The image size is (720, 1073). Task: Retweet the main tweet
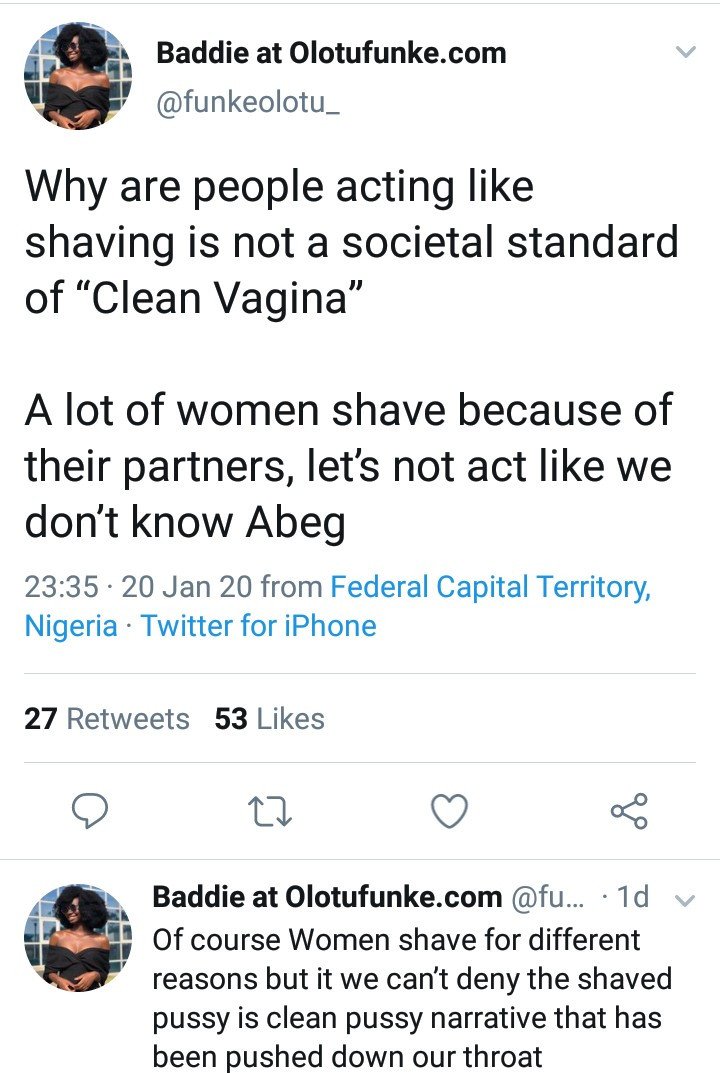pos(269,811)
